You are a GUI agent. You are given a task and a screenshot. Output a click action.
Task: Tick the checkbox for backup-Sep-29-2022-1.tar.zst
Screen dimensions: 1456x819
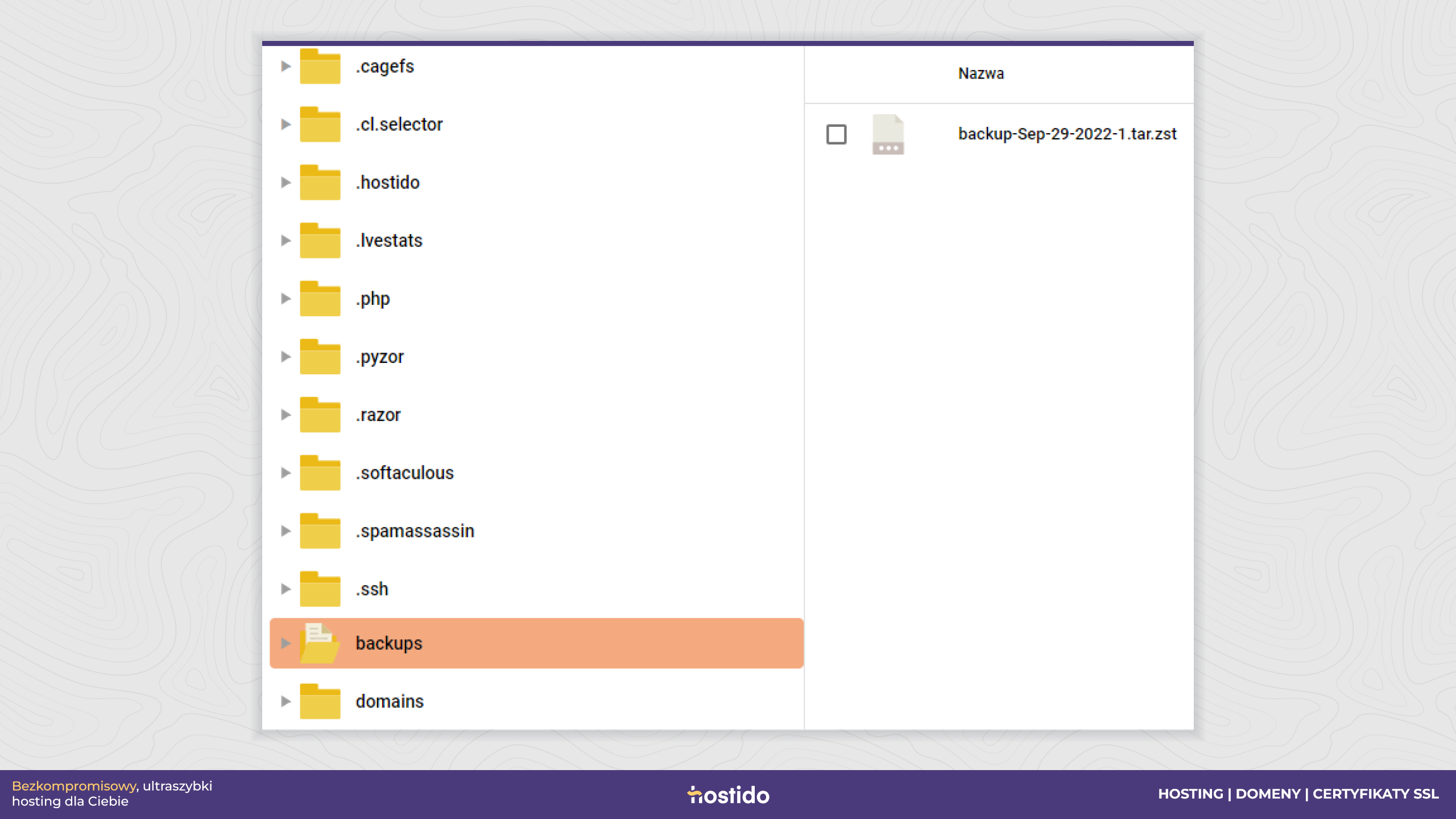tap(836, 134)
